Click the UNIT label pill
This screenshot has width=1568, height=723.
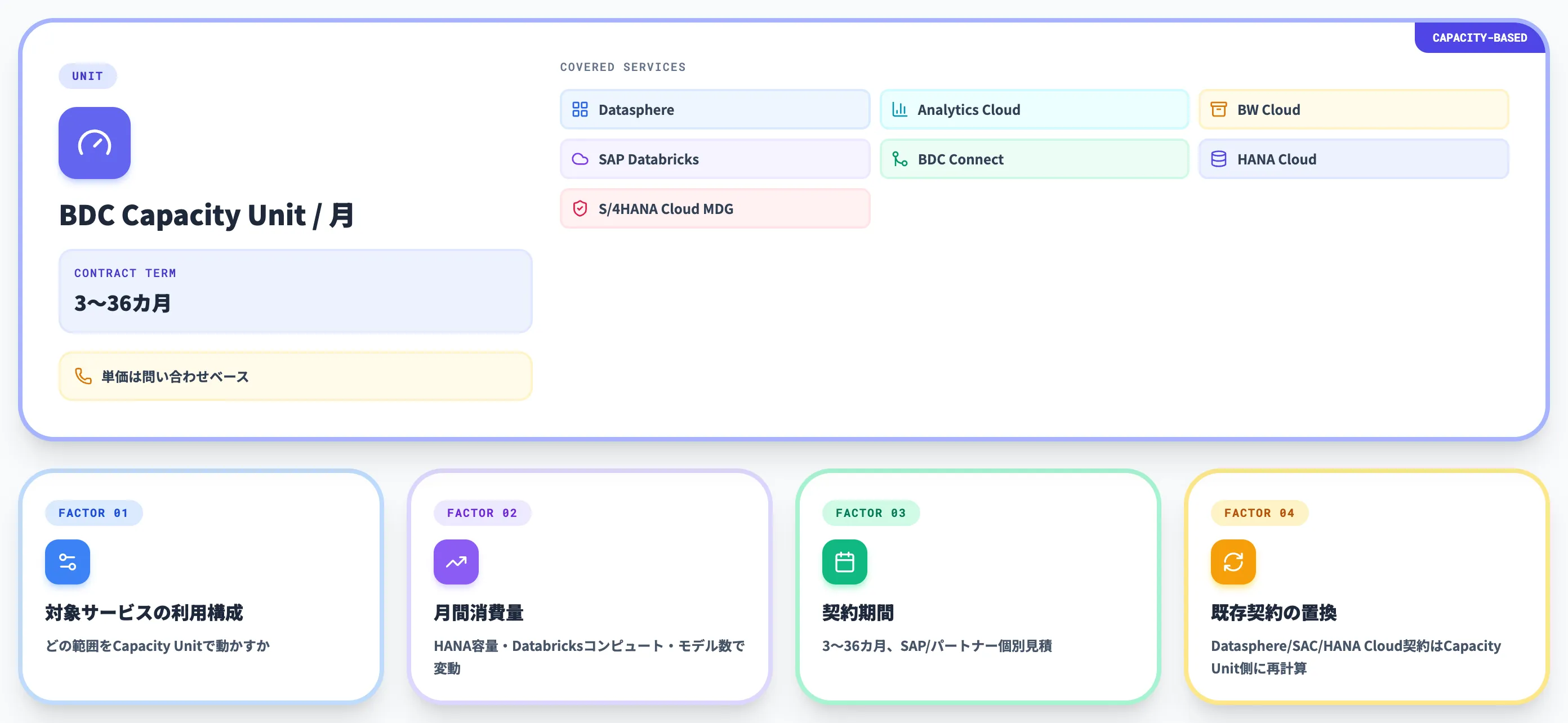pos(88,76)
